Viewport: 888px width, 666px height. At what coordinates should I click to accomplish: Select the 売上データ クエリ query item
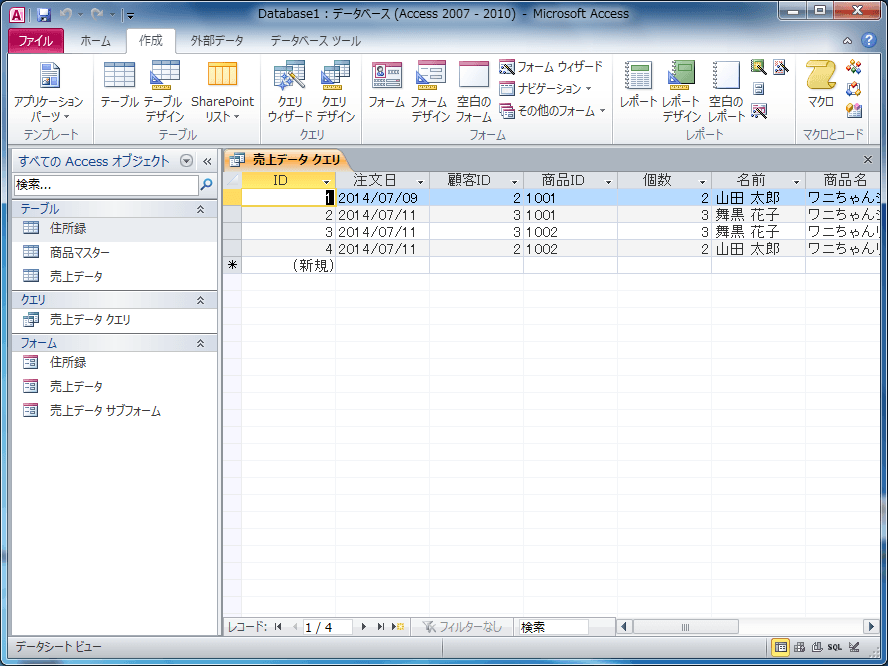tap(114, 320)
